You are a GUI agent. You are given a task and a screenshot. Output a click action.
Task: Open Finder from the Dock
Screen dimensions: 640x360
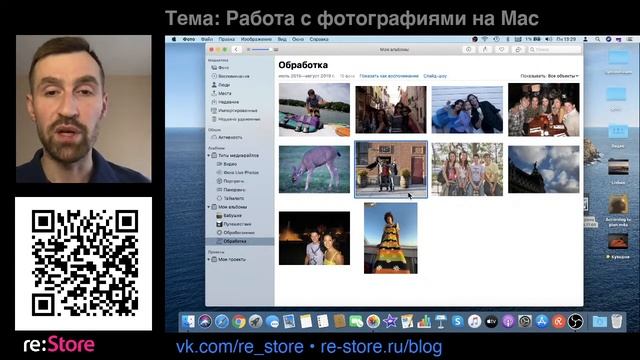pyautogui.click(x=188, y=322)
